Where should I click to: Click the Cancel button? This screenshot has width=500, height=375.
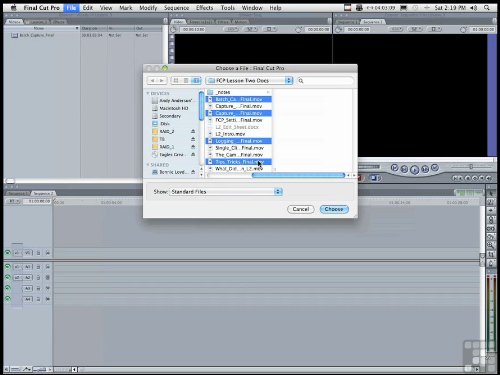click(301, 209)
